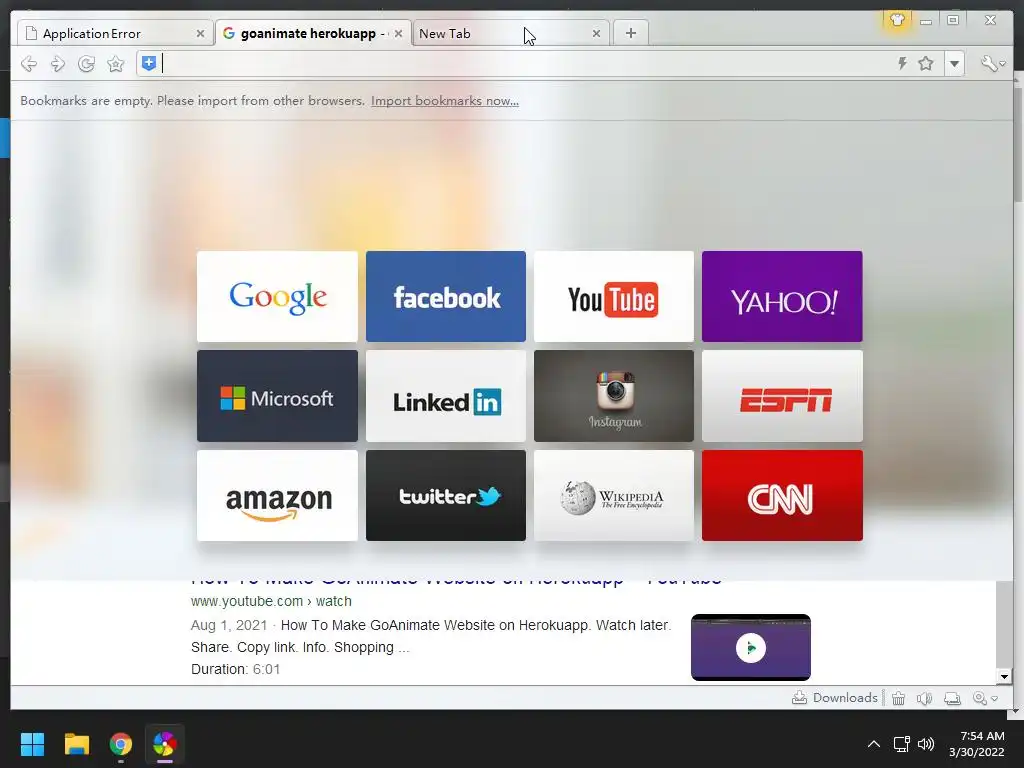Go forward with the forward arrow
Viewport: 1024px width, 768px height.
tap(57, 63)
